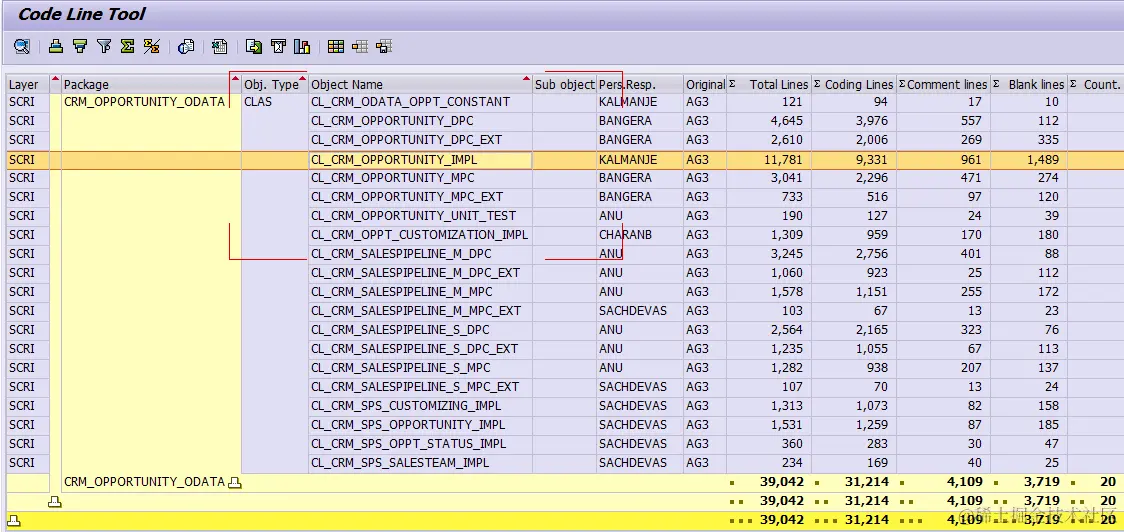Viewport: 1124px width, 532px height.
Task: Click object CL_CRM_SALESPIPELINE_S_MPC_EXT
Action: (x=420, y=386)
